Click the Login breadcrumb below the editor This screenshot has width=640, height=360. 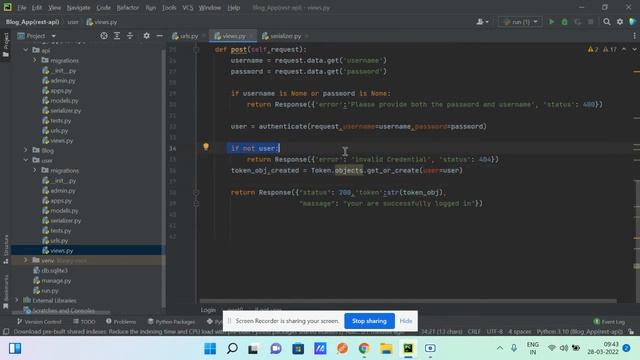click(x=208, y=310)
